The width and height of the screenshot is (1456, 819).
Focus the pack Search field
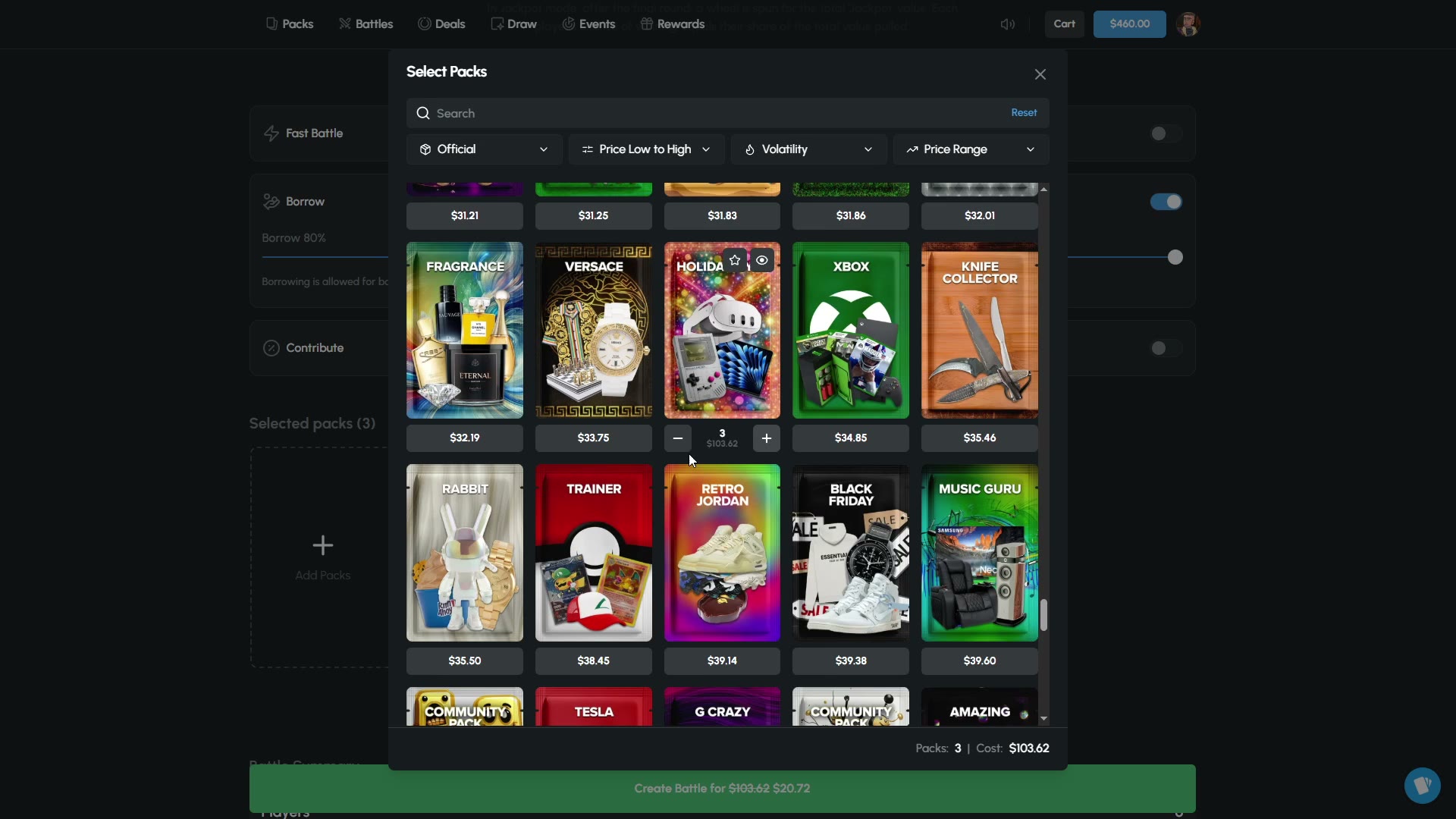pyautogui.click(x=728, y=113)
